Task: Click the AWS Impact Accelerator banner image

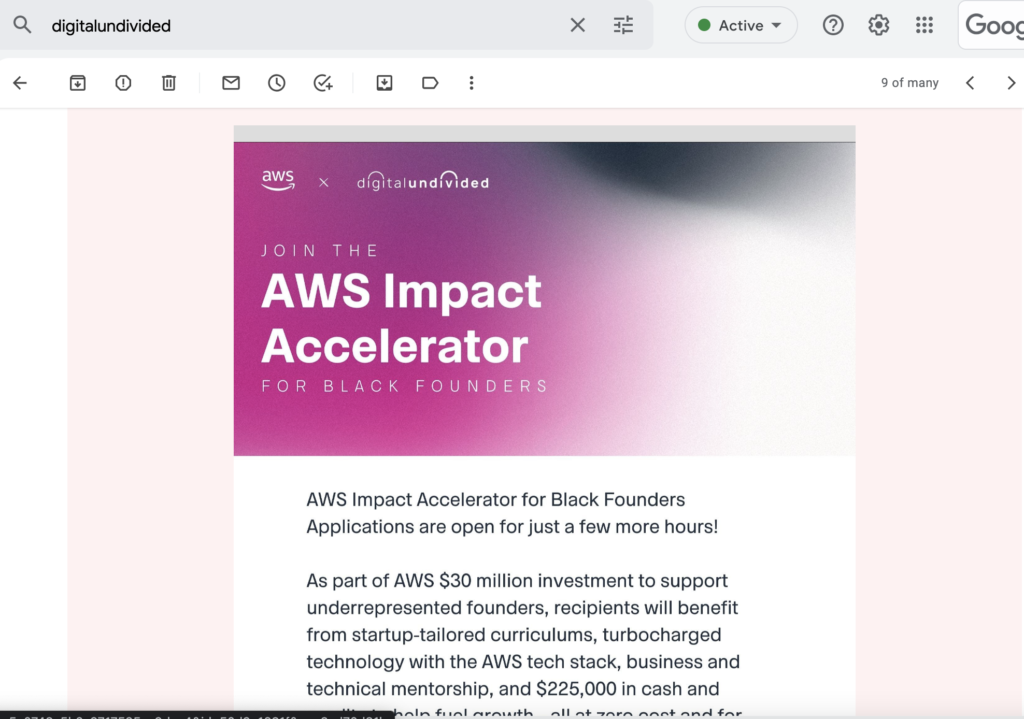Action: click(545, 298)
